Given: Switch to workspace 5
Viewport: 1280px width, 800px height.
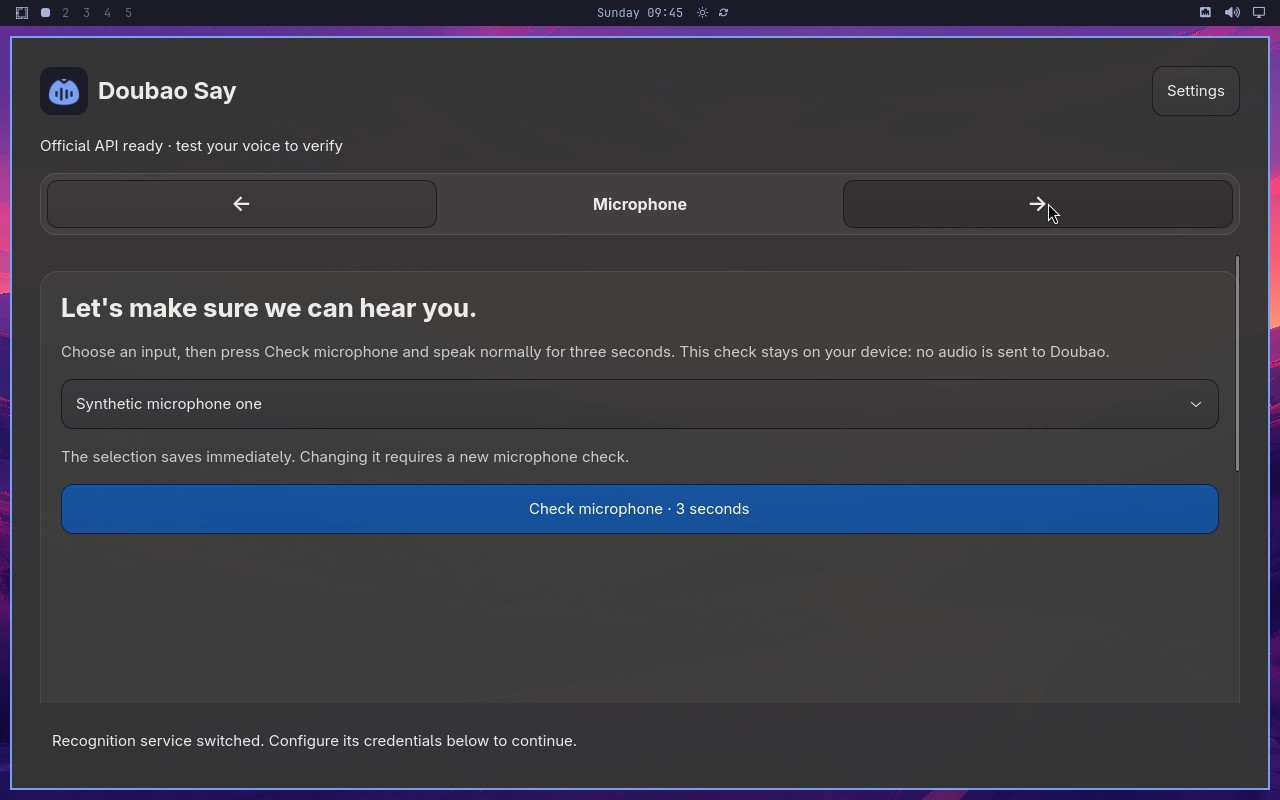Looking at the screenshot, I should (129, 13).
